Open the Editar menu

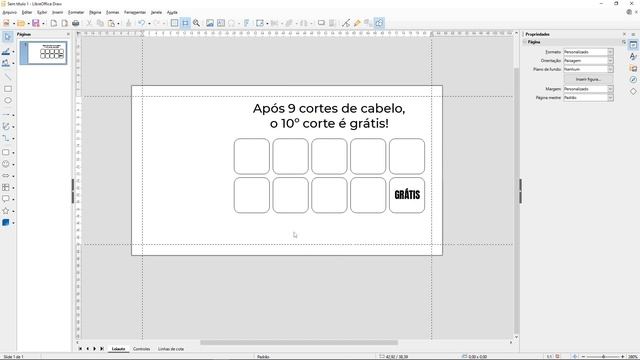[x=27, y=13]
